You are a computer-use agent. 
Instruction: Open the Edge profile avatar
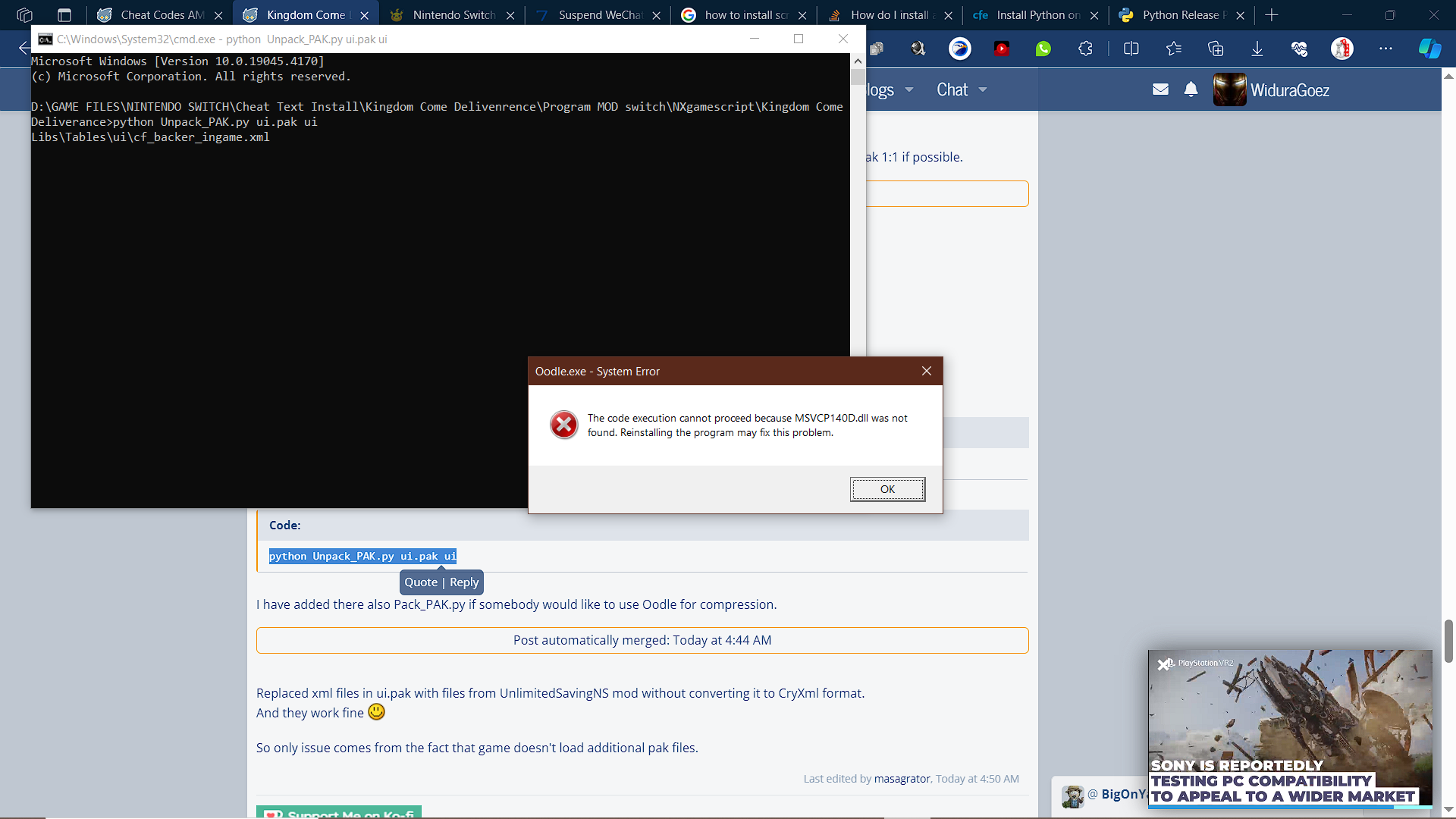[x=1341, y=49]
